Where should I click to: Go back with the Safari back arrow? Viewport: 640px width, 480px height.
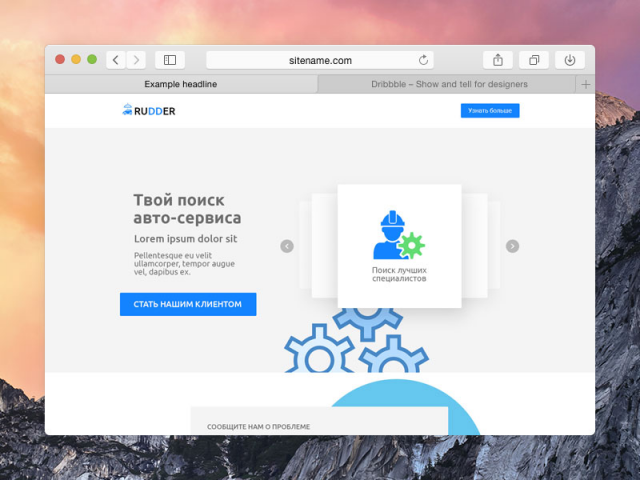[116, 60]
